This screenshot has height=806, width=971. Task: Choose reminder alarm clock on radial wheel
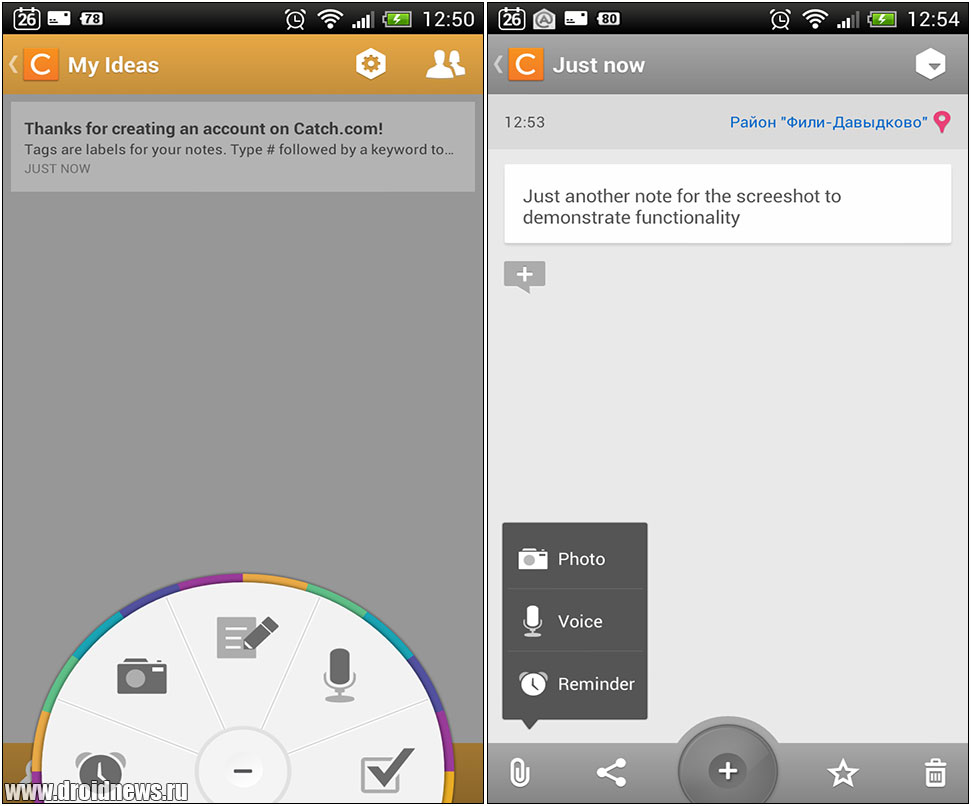pyautogui.click(x=100, y=771)
